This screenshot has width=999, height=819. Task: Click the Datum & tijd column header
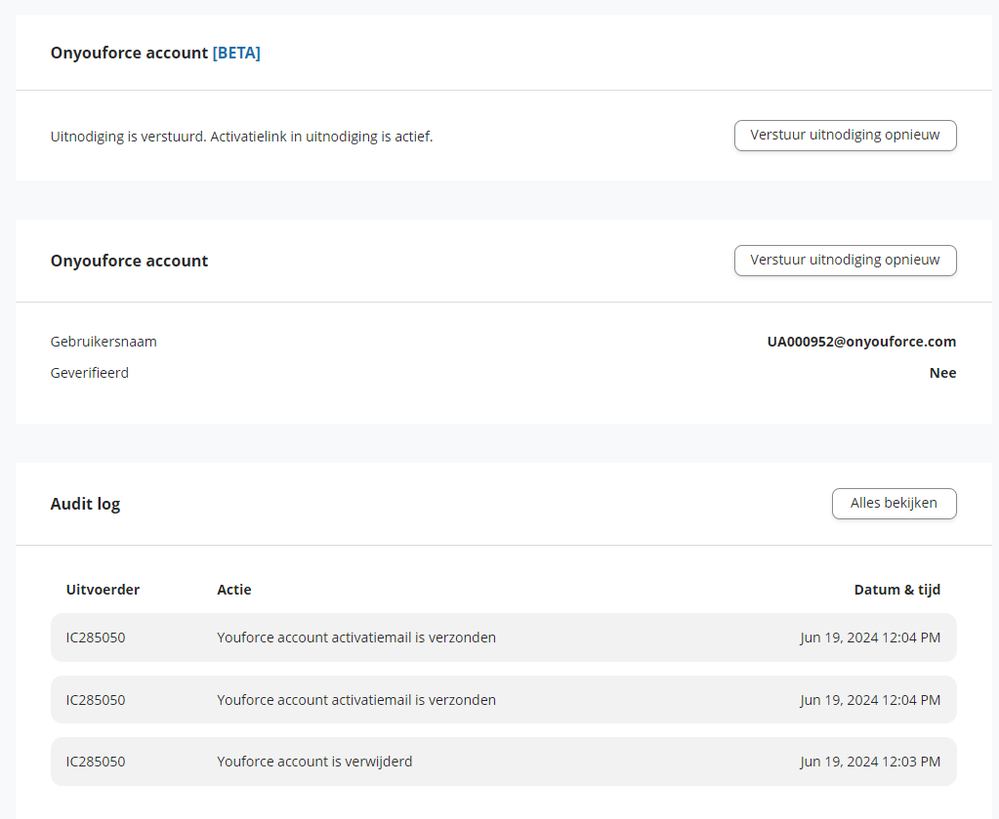click(897, 590)
